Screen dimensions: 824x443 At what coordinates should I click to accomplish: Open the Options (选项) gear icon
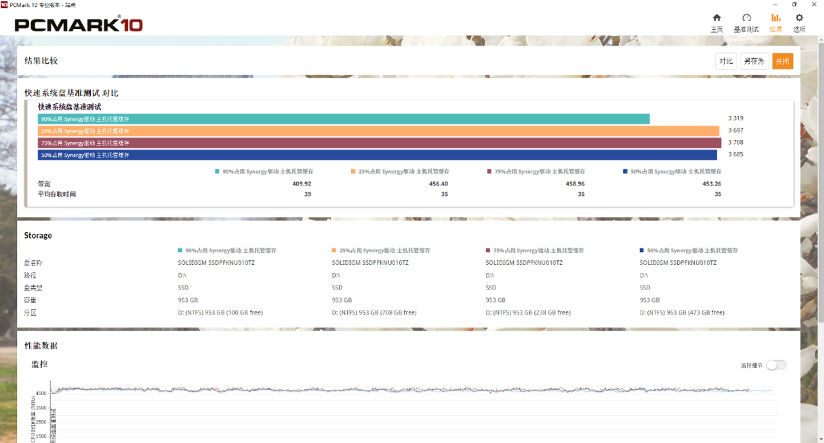click(x=799, y=22)
